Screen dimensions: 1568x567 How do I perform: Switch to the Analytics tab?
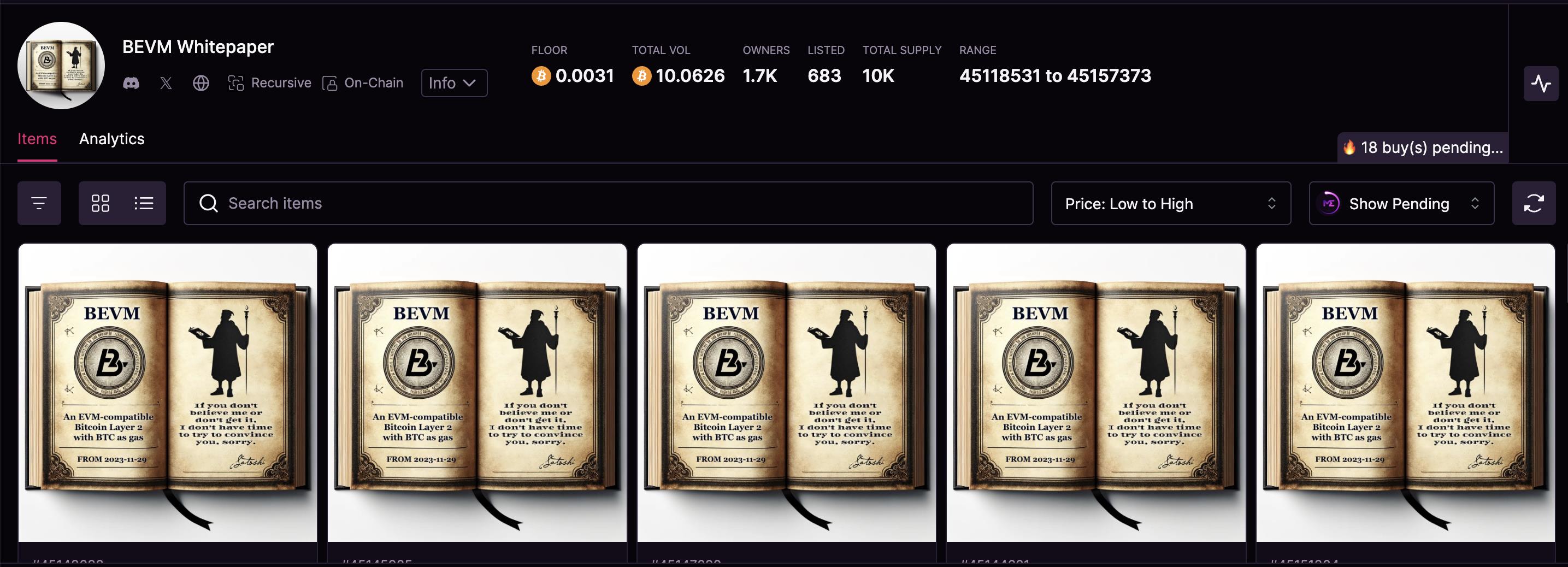(x=112, y=139)
